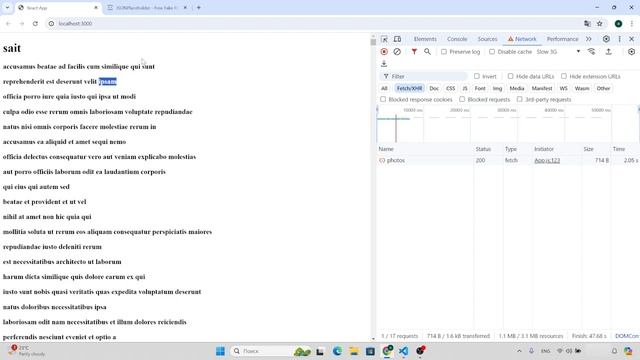Check the Invert filter option
640x360 pixels.
477,76
